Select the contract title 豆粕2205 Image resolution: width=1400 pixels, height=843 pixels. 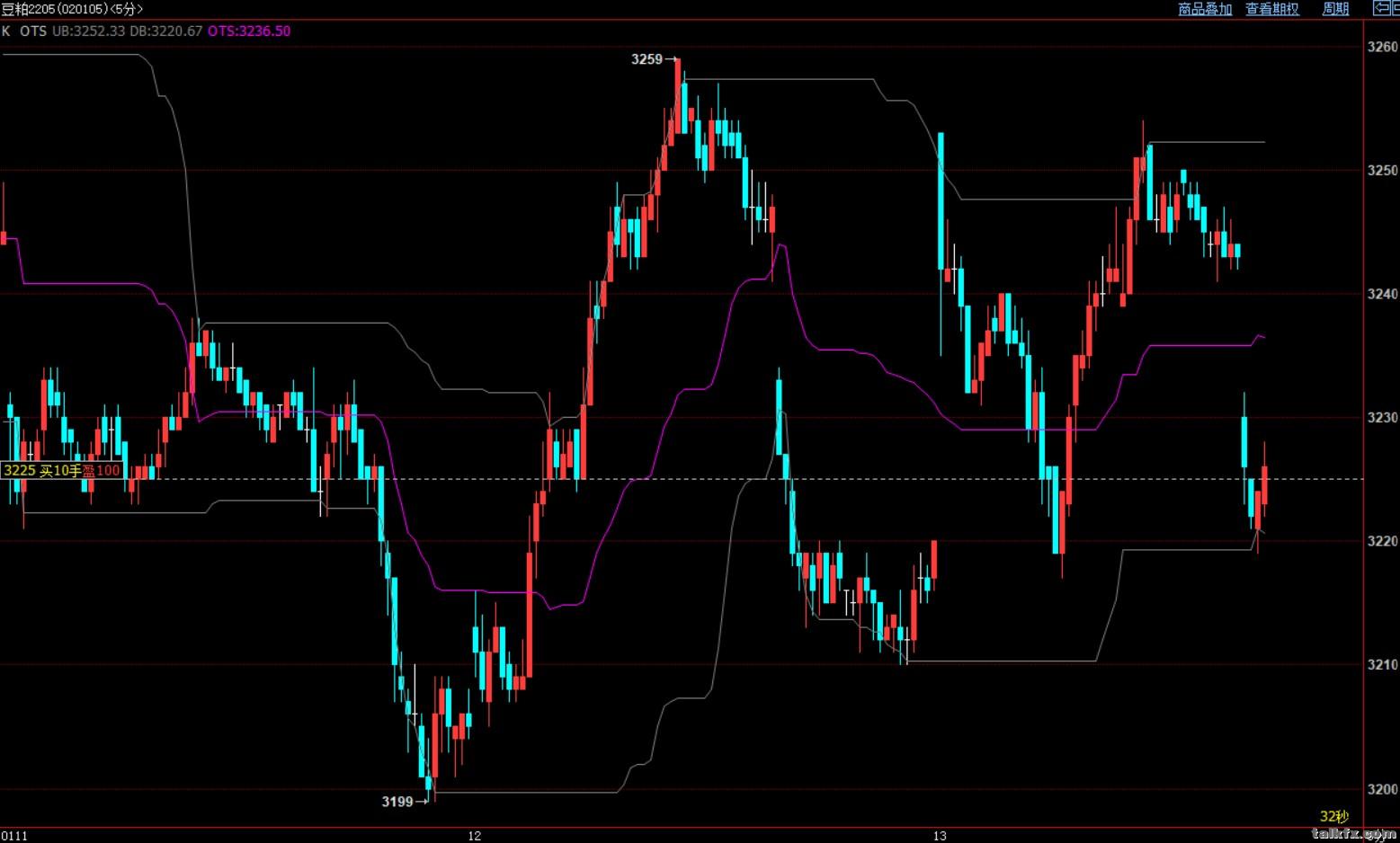coord(29,9)
